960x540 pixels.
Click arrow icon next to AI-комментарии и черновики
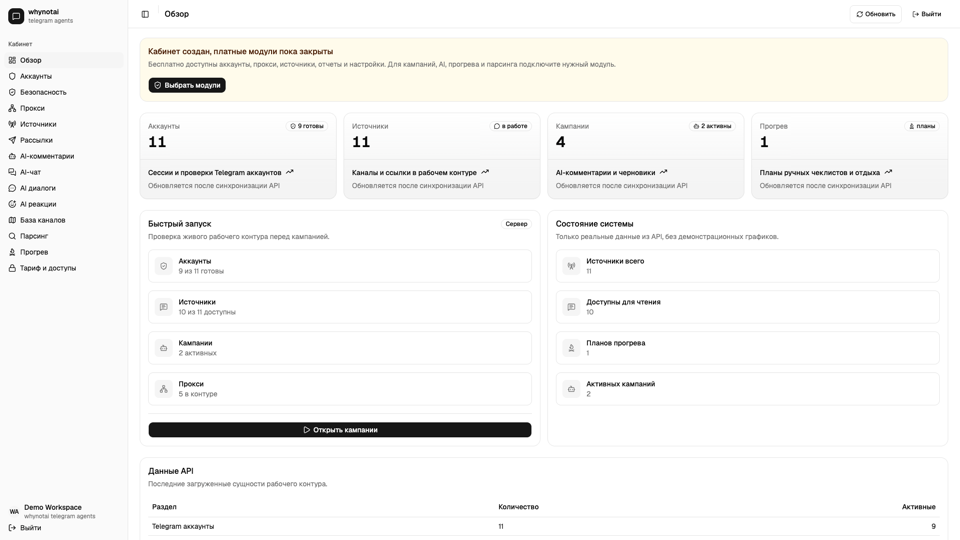tap(664, 172)
